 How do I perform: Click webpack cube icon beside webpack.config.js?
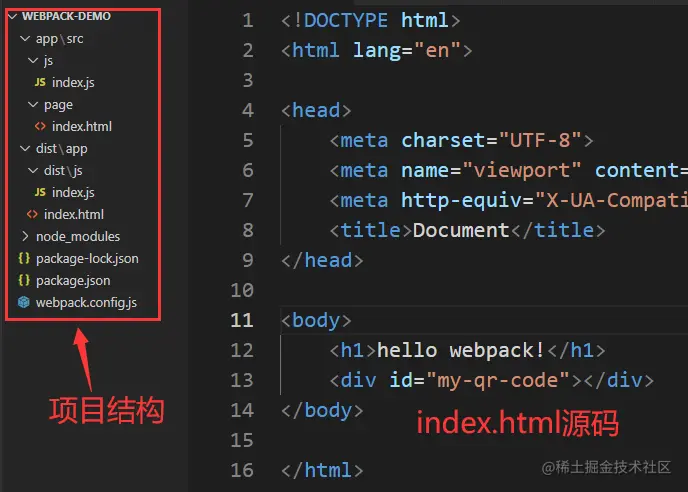24,302
